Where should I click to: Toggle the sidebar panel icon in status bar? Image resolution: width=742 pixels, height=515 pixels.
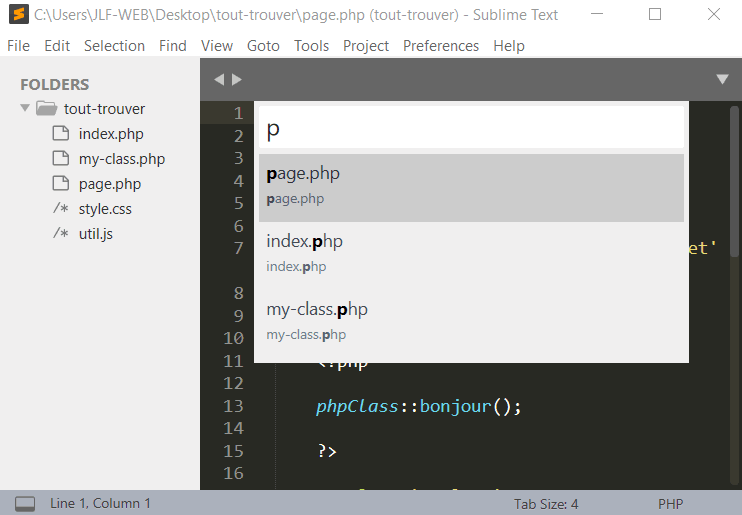(25, 504)
